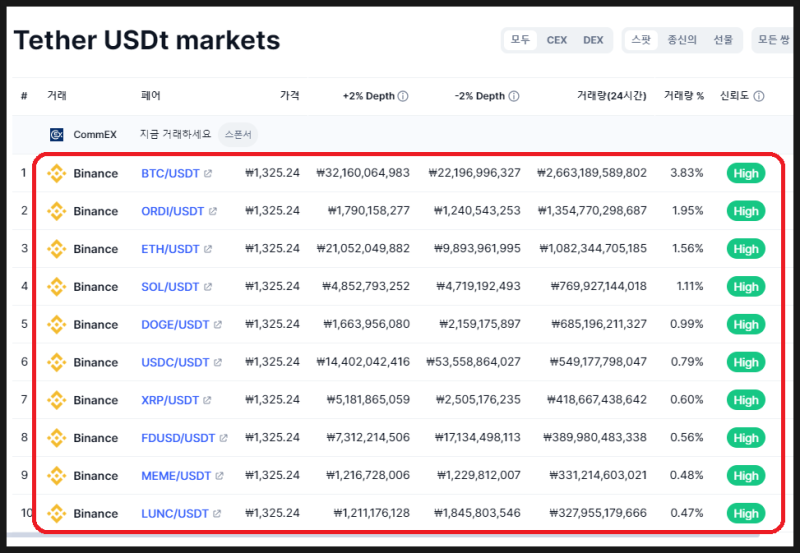This screenshot has height=553, width=800.
Task: Click the High badge in SOL/USDT row
Action: click(x=746, y=287)
